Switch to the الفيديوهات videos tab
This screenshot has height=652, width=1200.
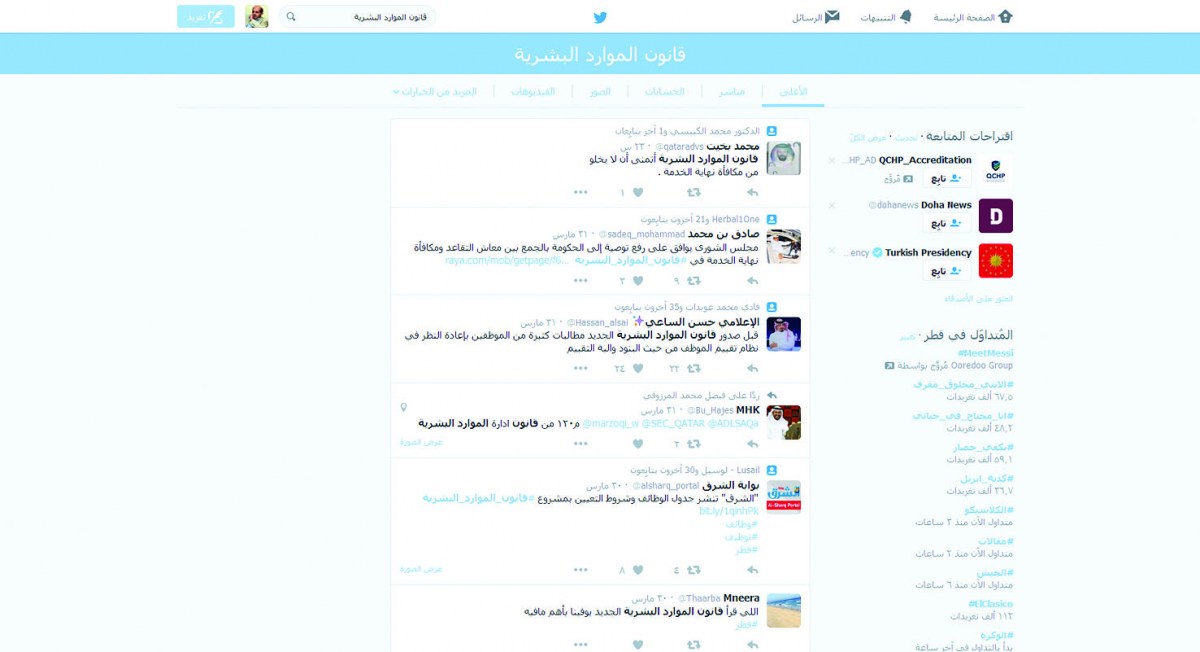click(x=533, y=91)
